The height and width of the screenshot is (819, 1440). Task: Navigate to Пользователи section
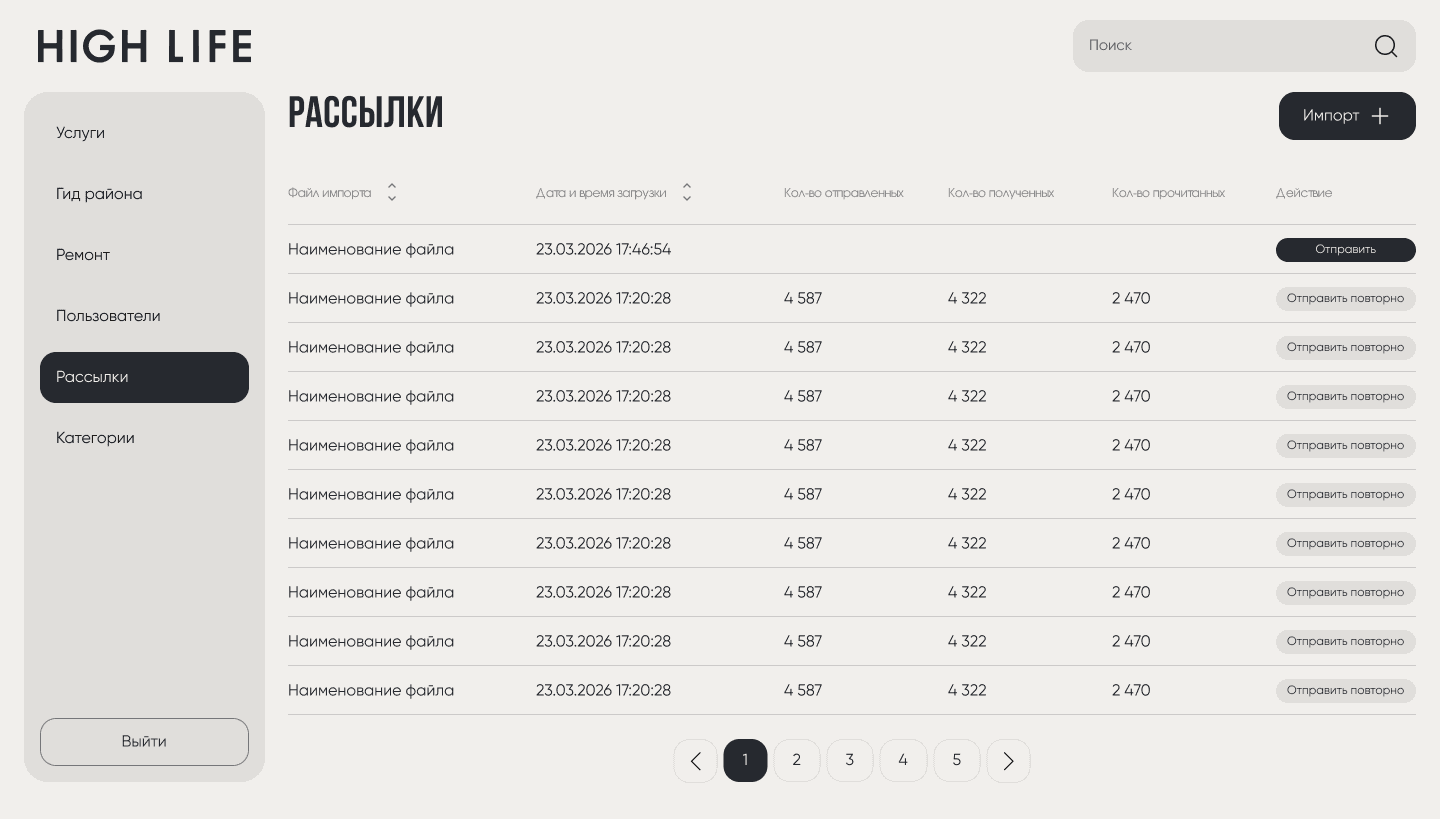pyautogui.click(x=108, y=316)
